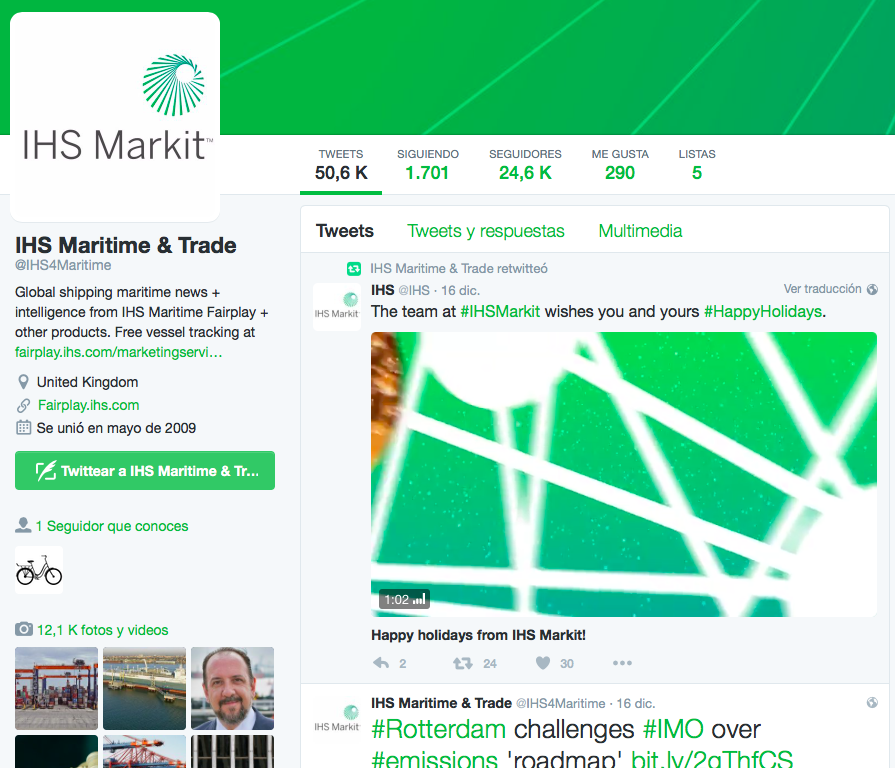This screenshot has height=768, width=895.
Task: Open the Seguidores 24,6 K list
Action: (525, 164)
